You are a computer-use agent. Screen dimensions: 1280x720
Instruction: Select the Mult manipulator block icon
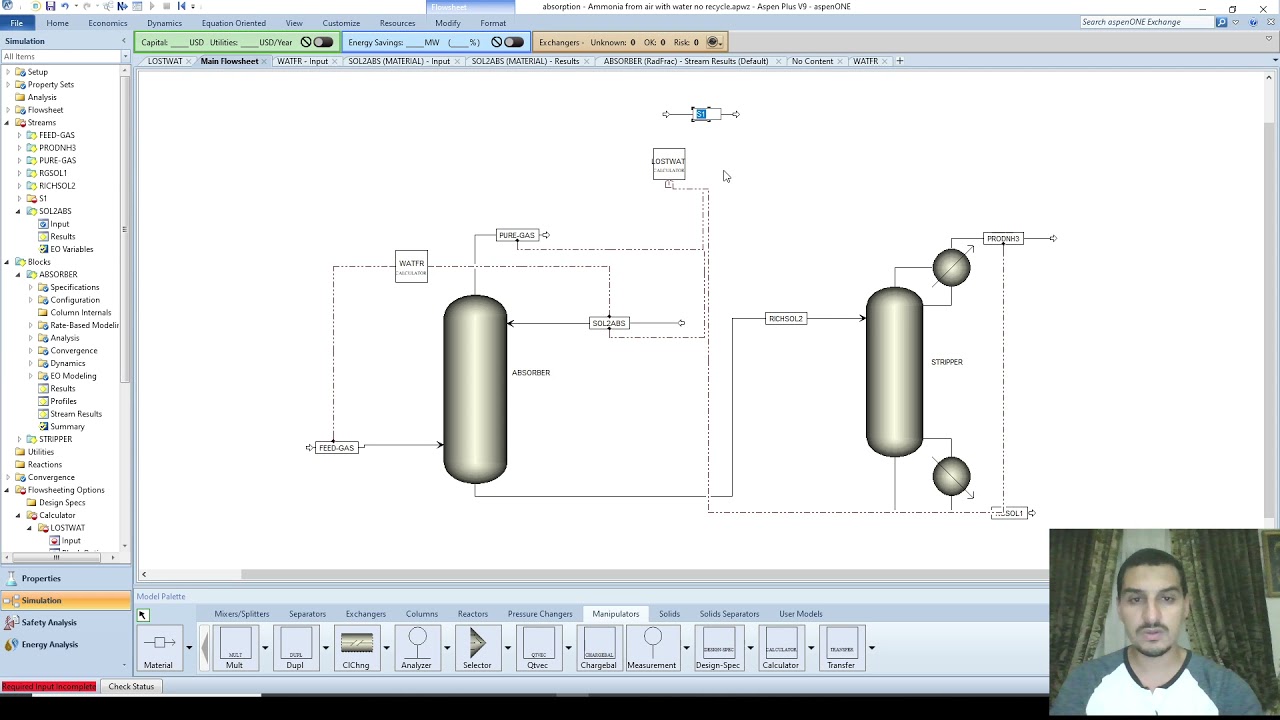tap(234, 648)
